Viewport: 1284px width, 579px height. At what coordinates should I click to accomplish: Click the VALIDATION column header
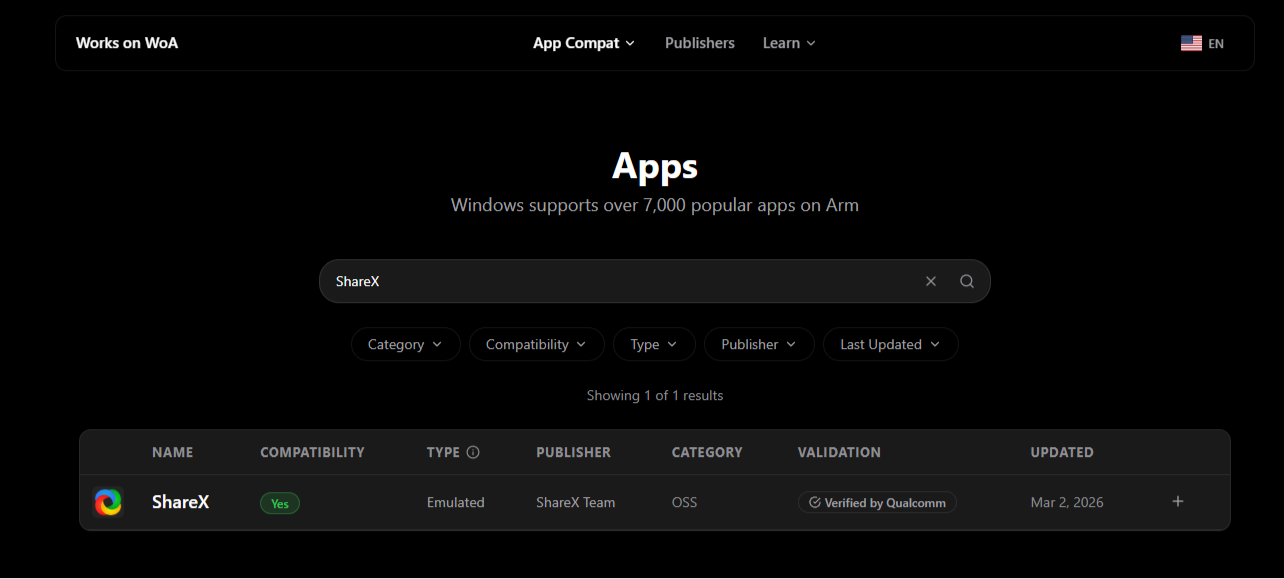tap(839, 452)
